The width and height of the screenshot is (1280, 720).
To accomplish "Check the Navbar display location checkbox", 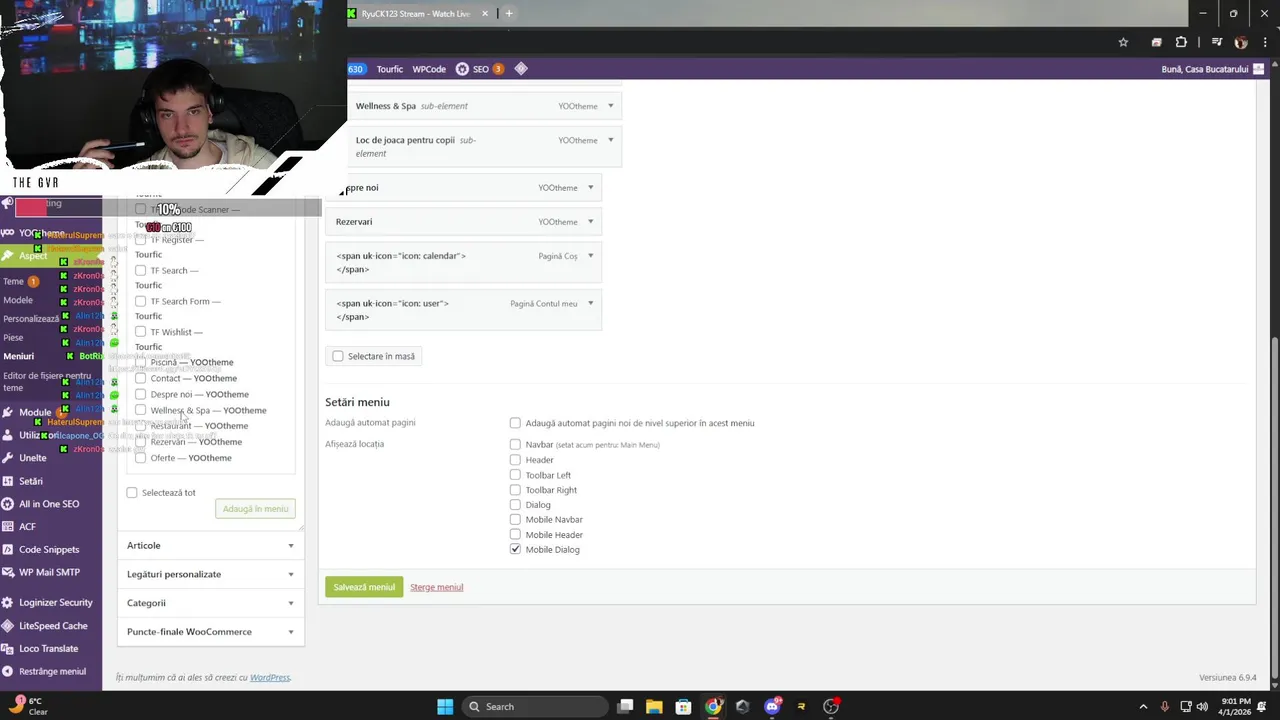I will pyautogui.click(x=515, y=444).
